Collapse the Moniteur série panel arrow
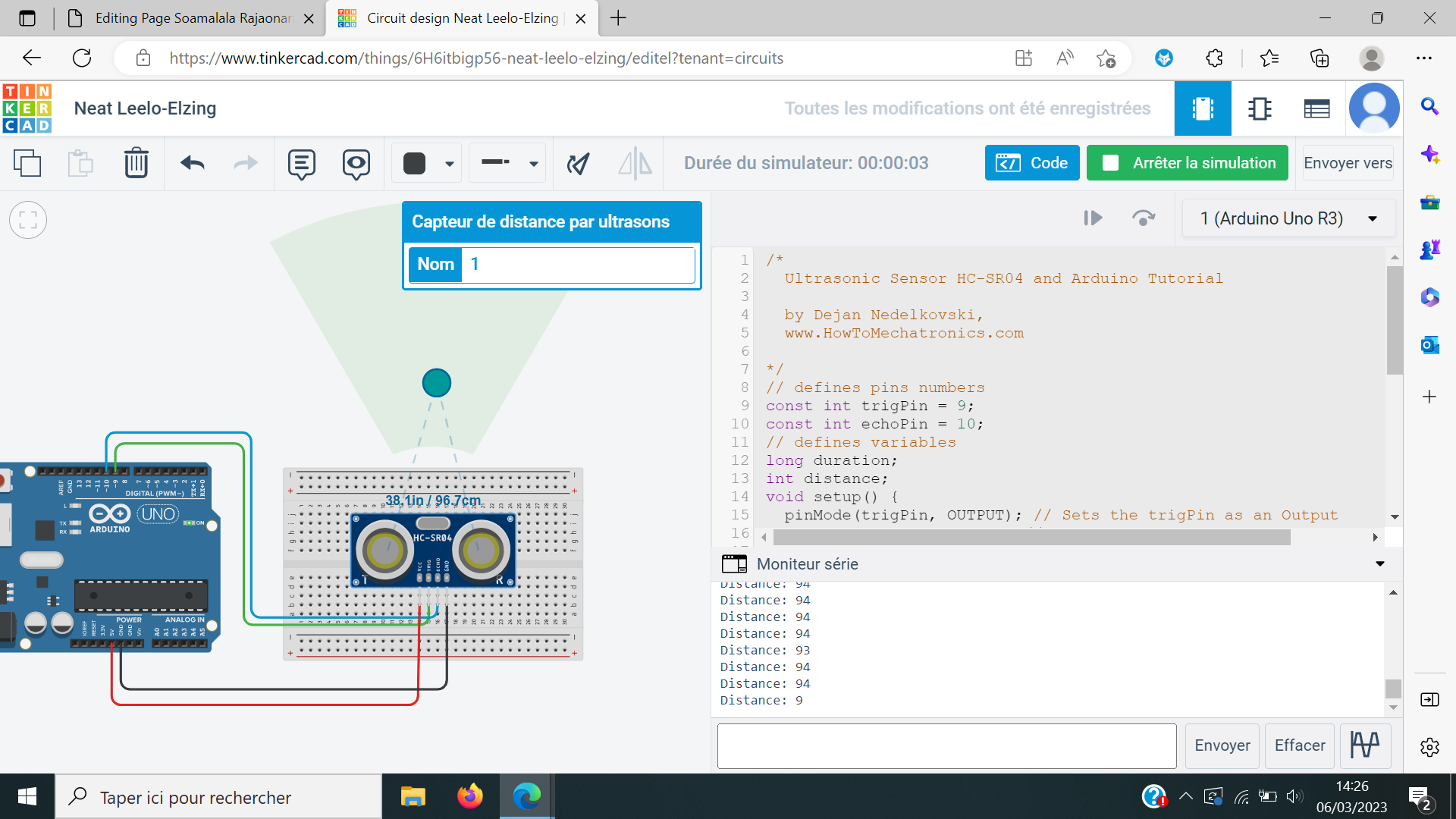The width and height of the screenshot is (1456, 819). pyautogui.click(x=1380, y=564)
